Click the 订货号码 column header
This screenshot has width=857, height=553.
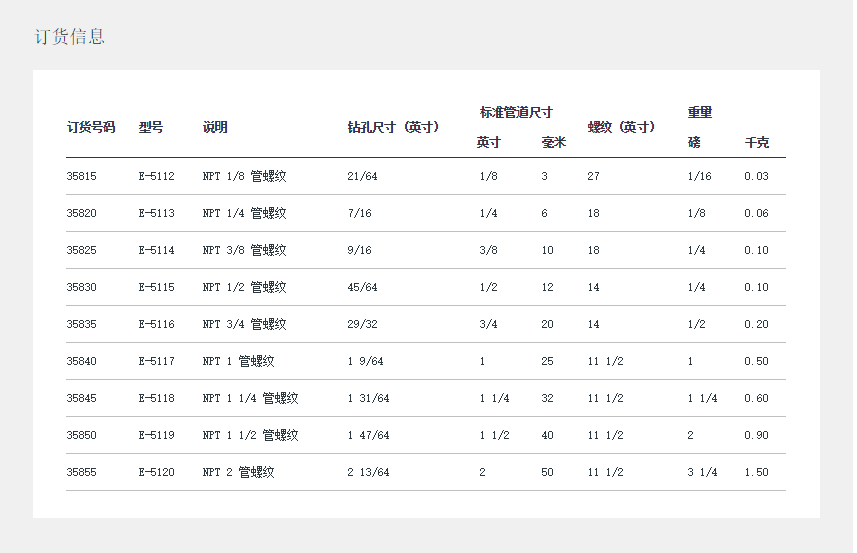(91, 127)
